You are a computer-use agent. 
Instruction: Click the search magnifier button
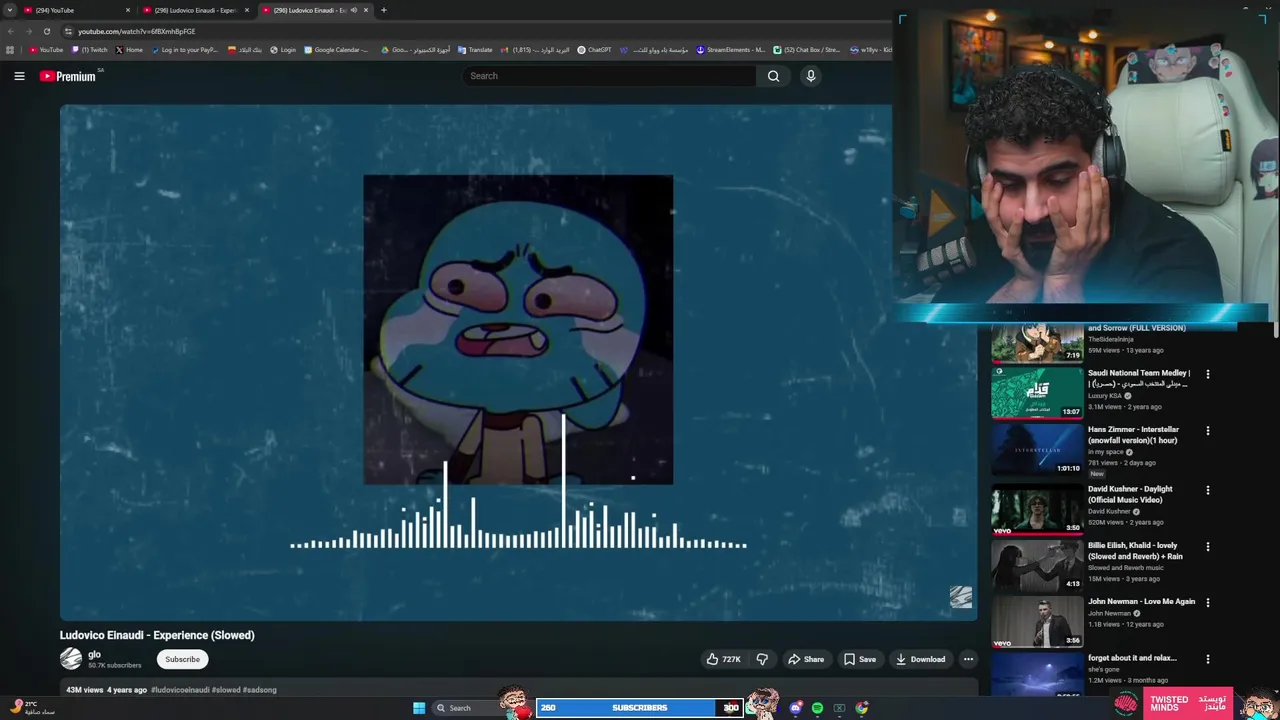773,76
